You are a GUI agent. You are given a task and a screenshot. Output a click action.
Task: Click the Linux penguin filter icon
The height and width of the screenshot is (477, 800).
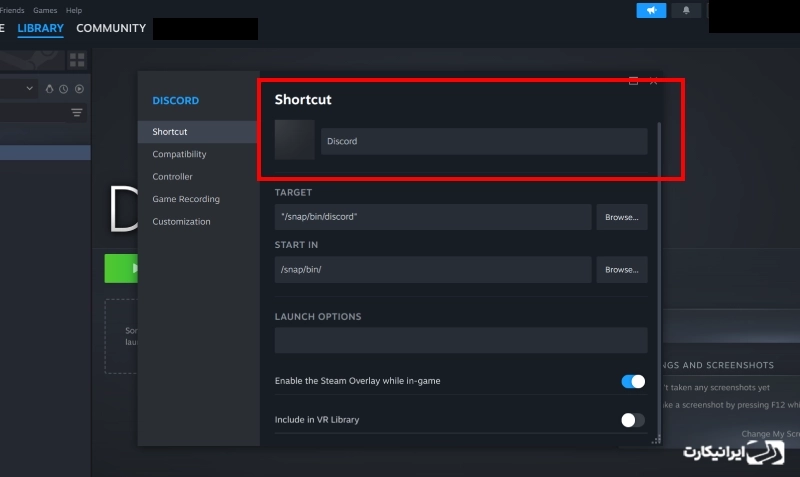point(48,89)
